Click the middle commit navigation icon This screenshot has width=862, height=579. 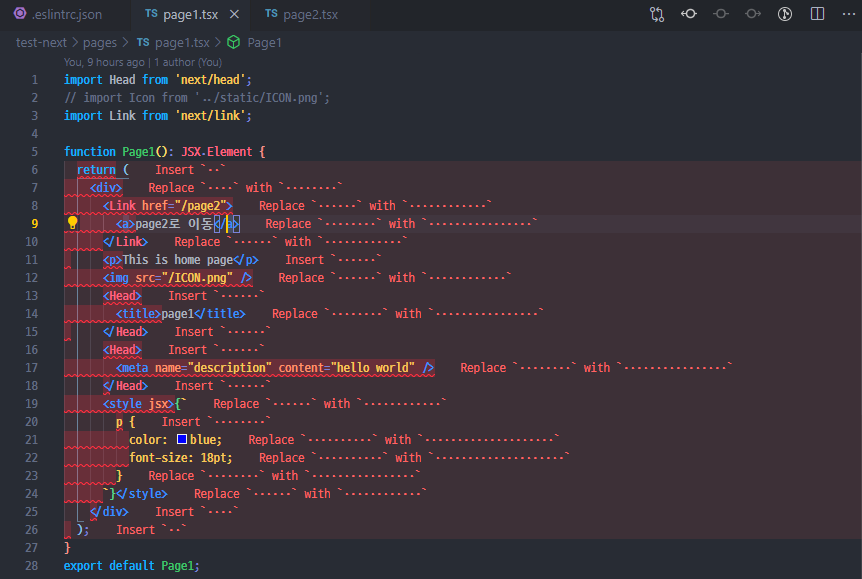point(721,14)
